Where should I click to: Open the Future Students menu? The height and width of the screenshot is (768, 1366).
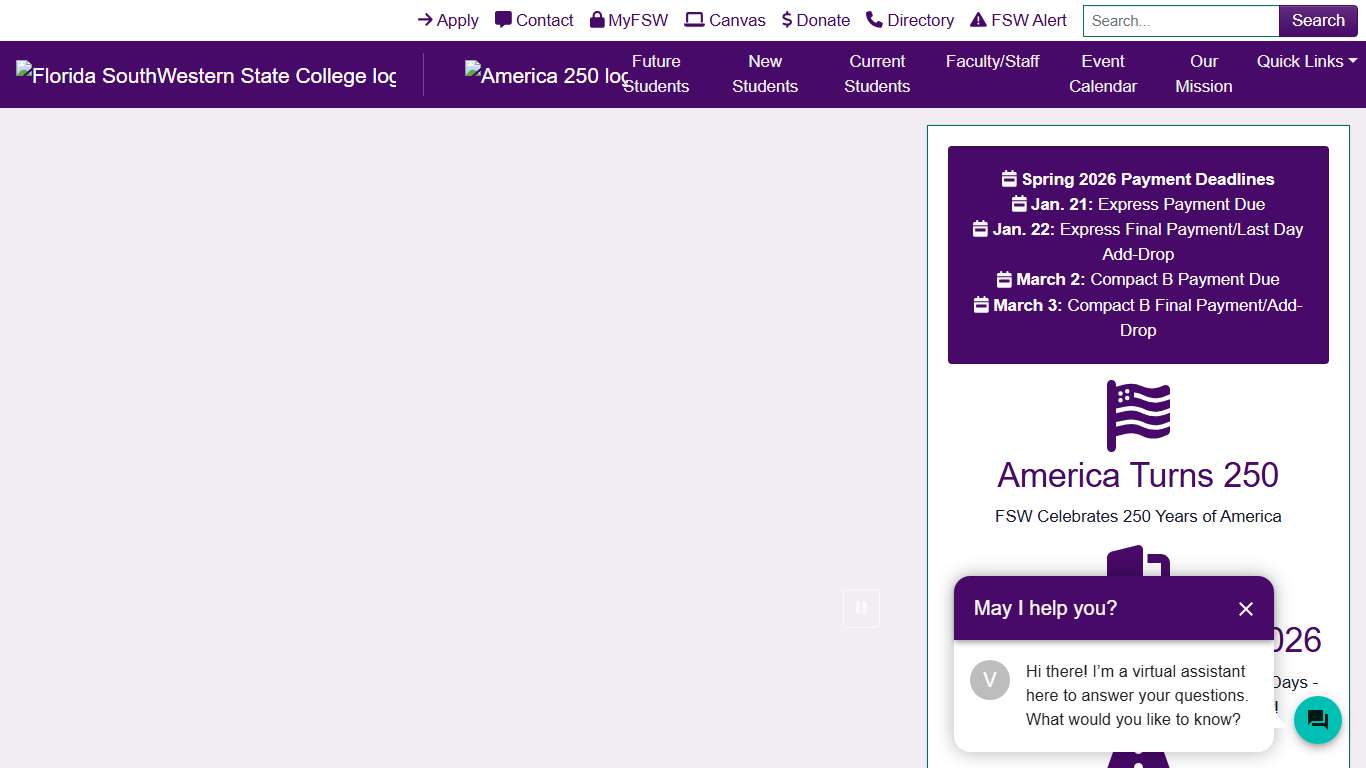click(x=657, y=74)
